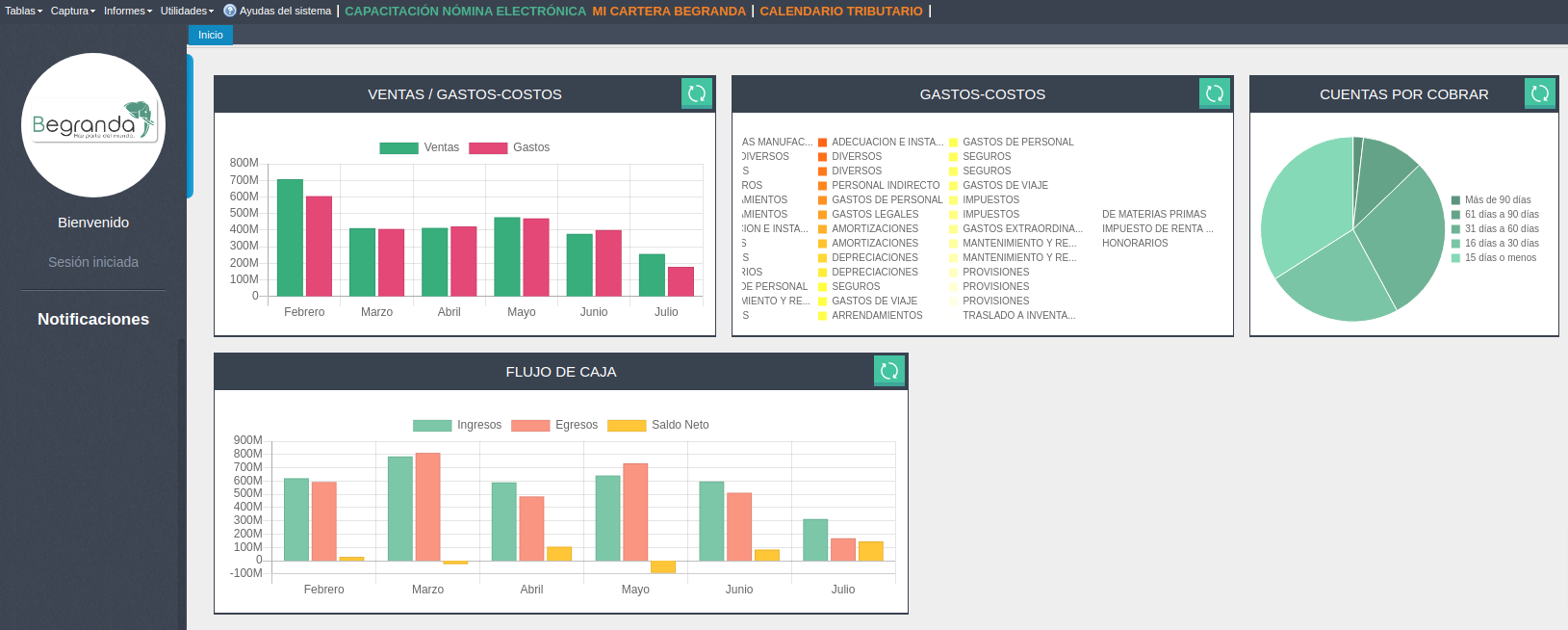This screenshot has height=630, width=1568.
Task: Open the Utilidades menu
Action: point(186,11)
